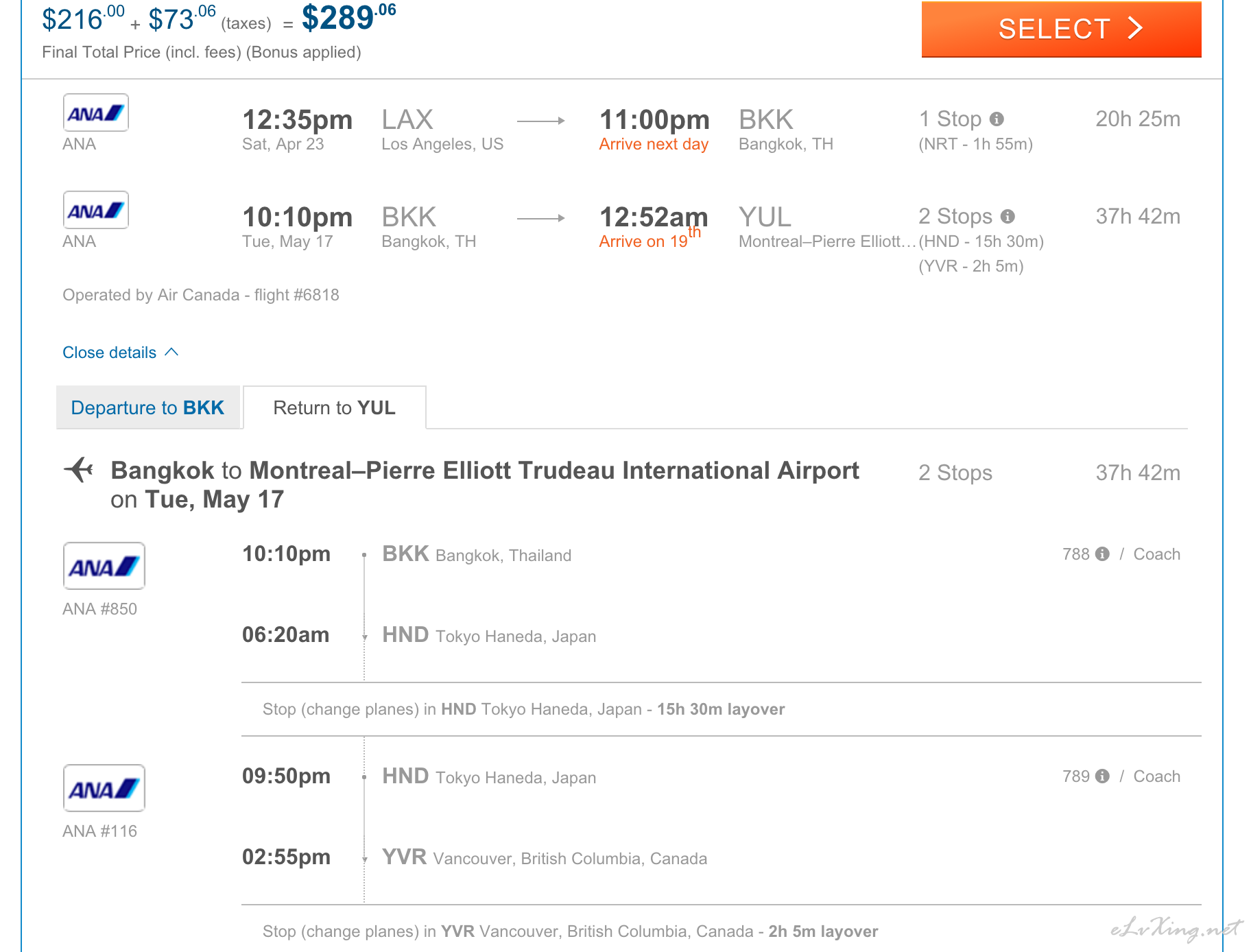Click Operated by Air Canada flight #6818 text
Image resolution: width=1251 pixels, height=952 pixels.
[x=201, y=295]
